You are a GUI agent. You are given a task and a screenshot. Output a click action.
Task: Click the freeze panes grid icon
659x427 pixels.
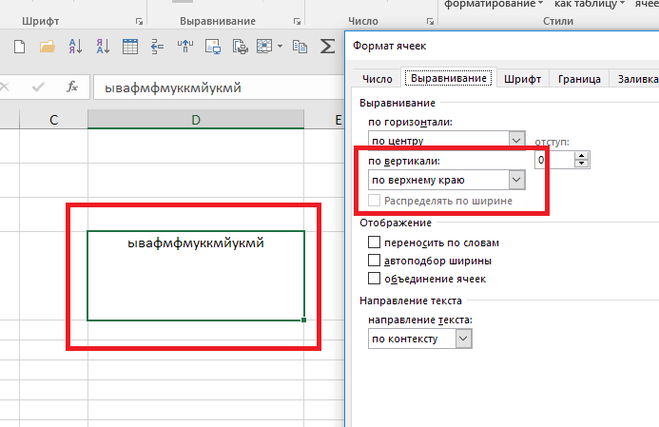tap(264, 46)
